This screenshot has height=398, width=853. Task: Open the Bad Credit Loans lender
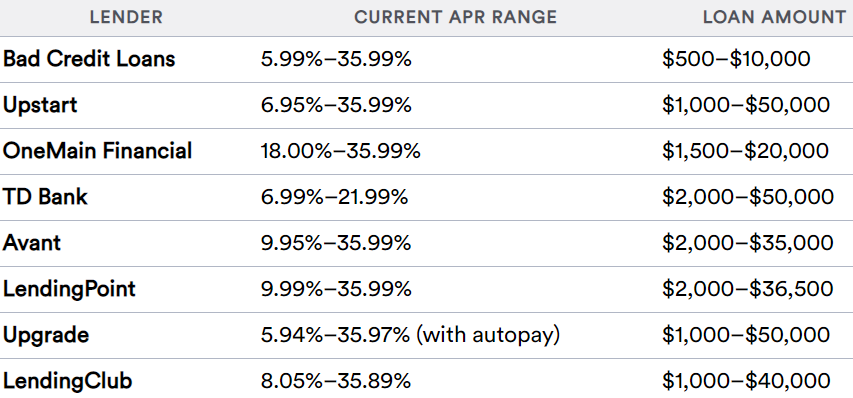89,59
